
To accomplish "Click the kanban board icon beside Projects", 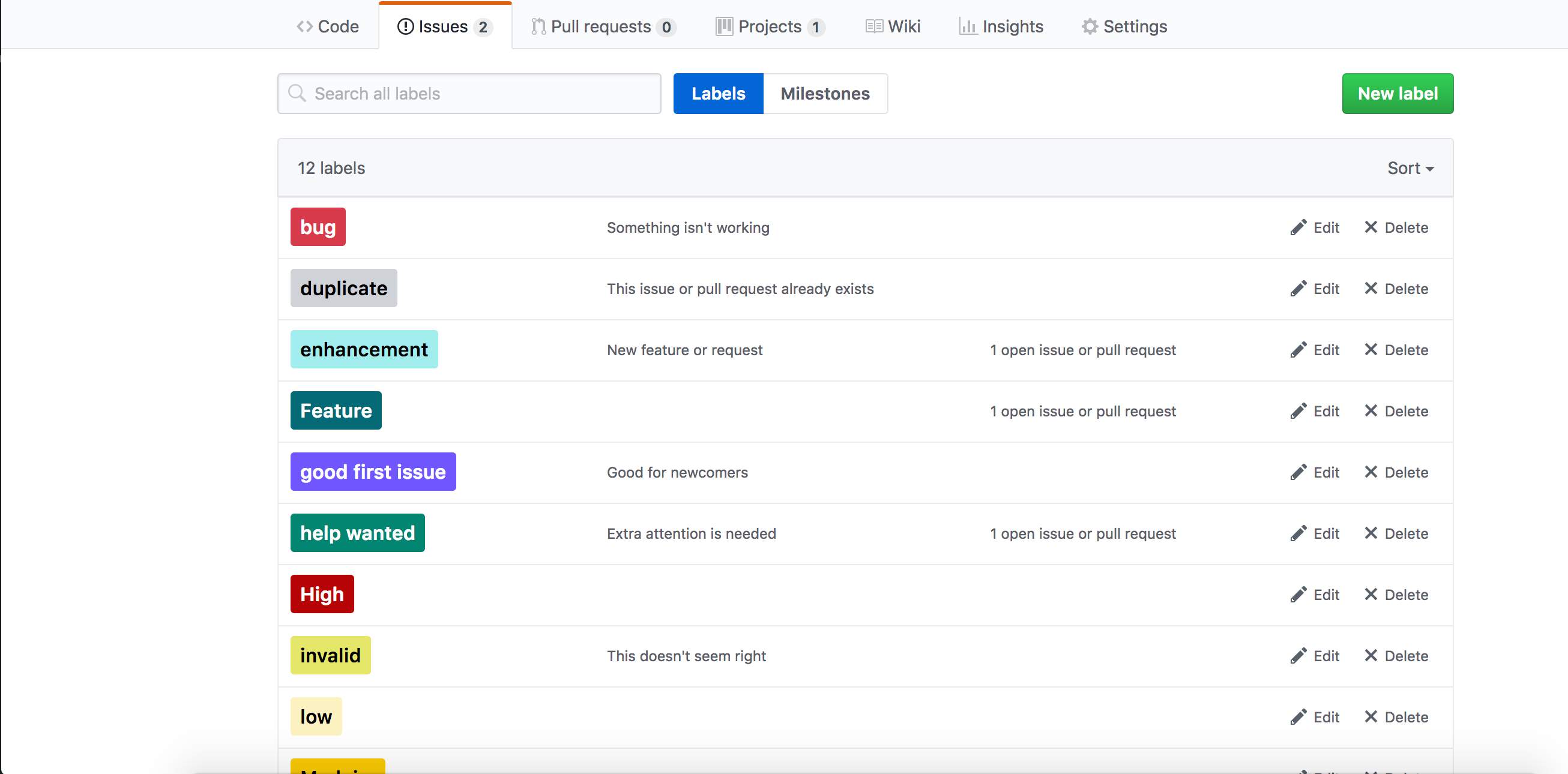I will click(724, 26).
